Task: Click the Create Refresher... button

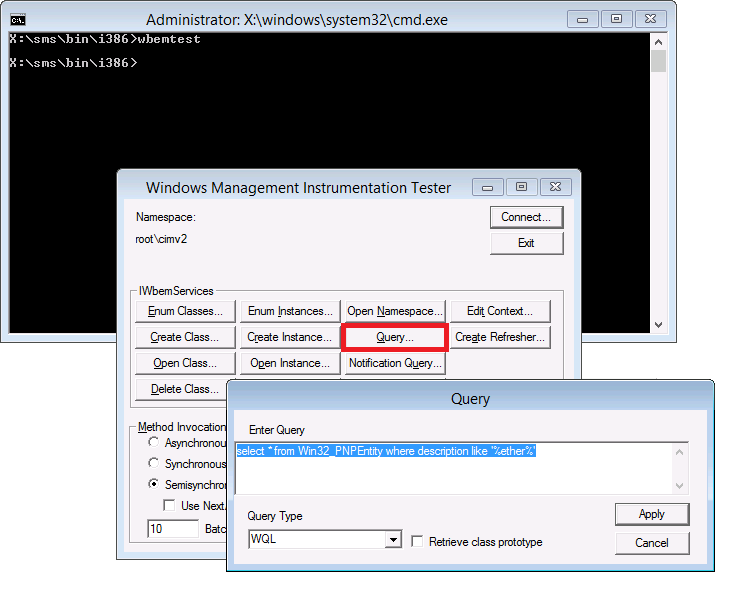Action: pos(500,337)
